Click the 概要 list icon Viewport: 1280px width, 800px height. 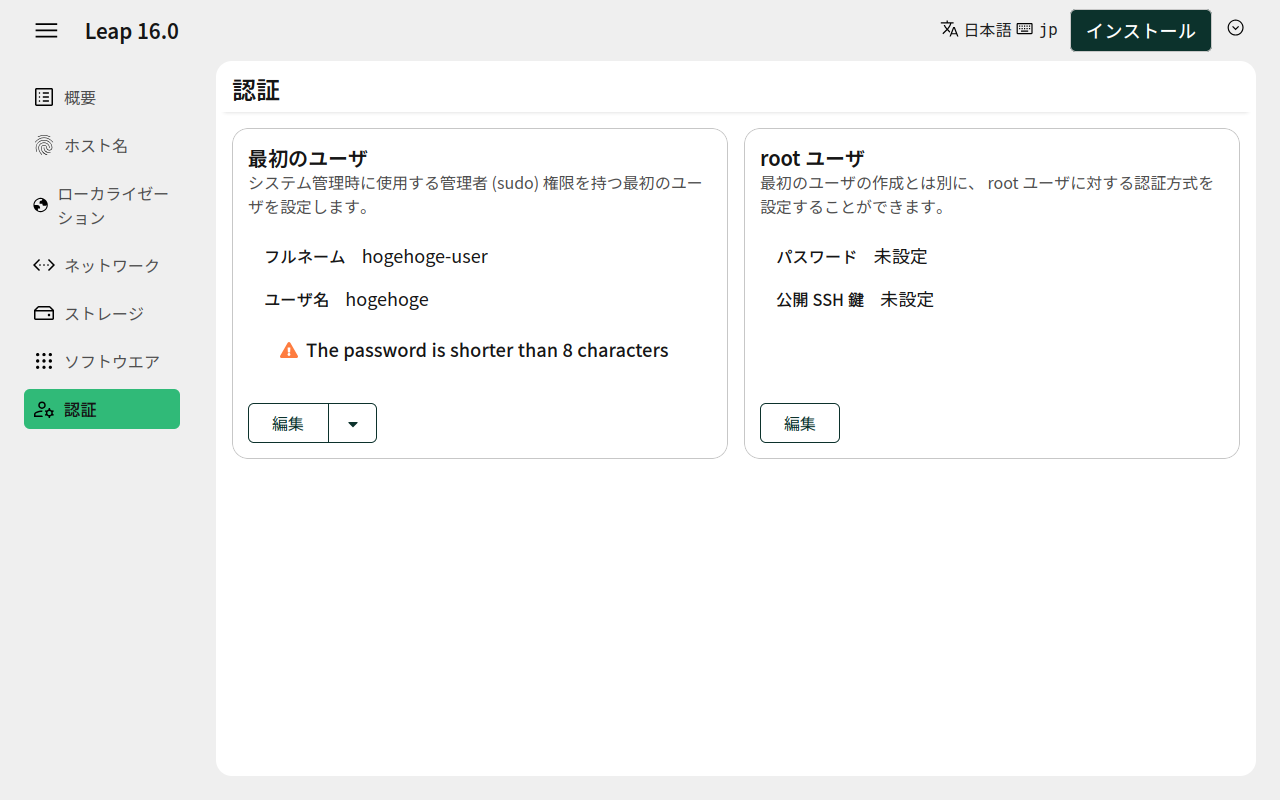point(44,97)
